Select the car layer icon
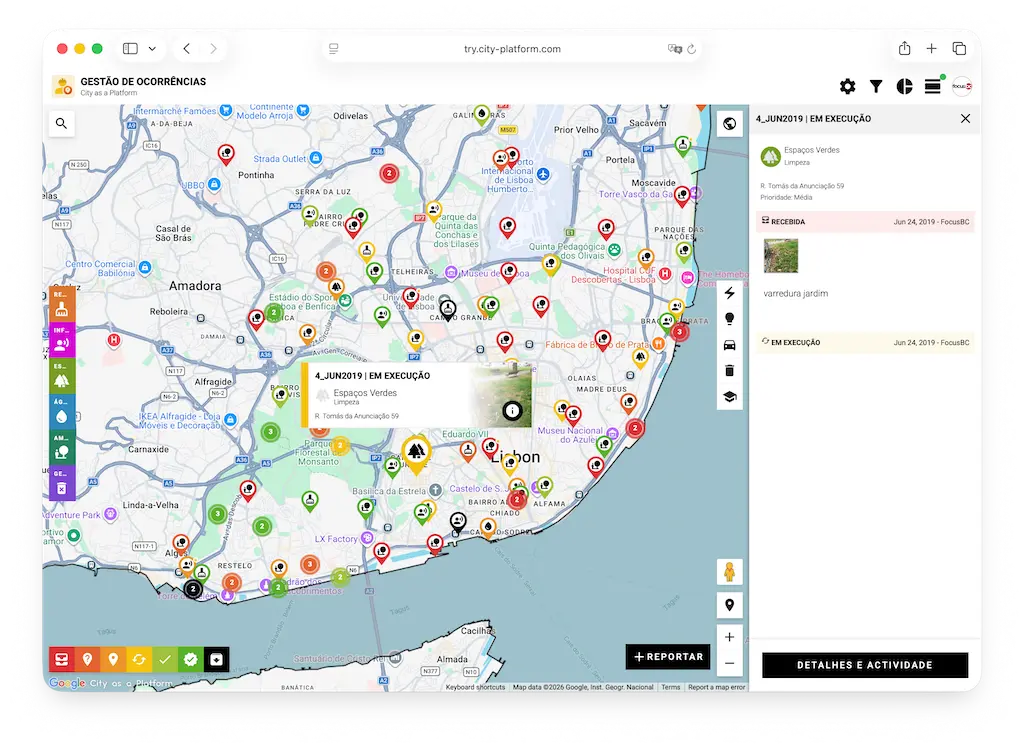 [x=729, y=345]
